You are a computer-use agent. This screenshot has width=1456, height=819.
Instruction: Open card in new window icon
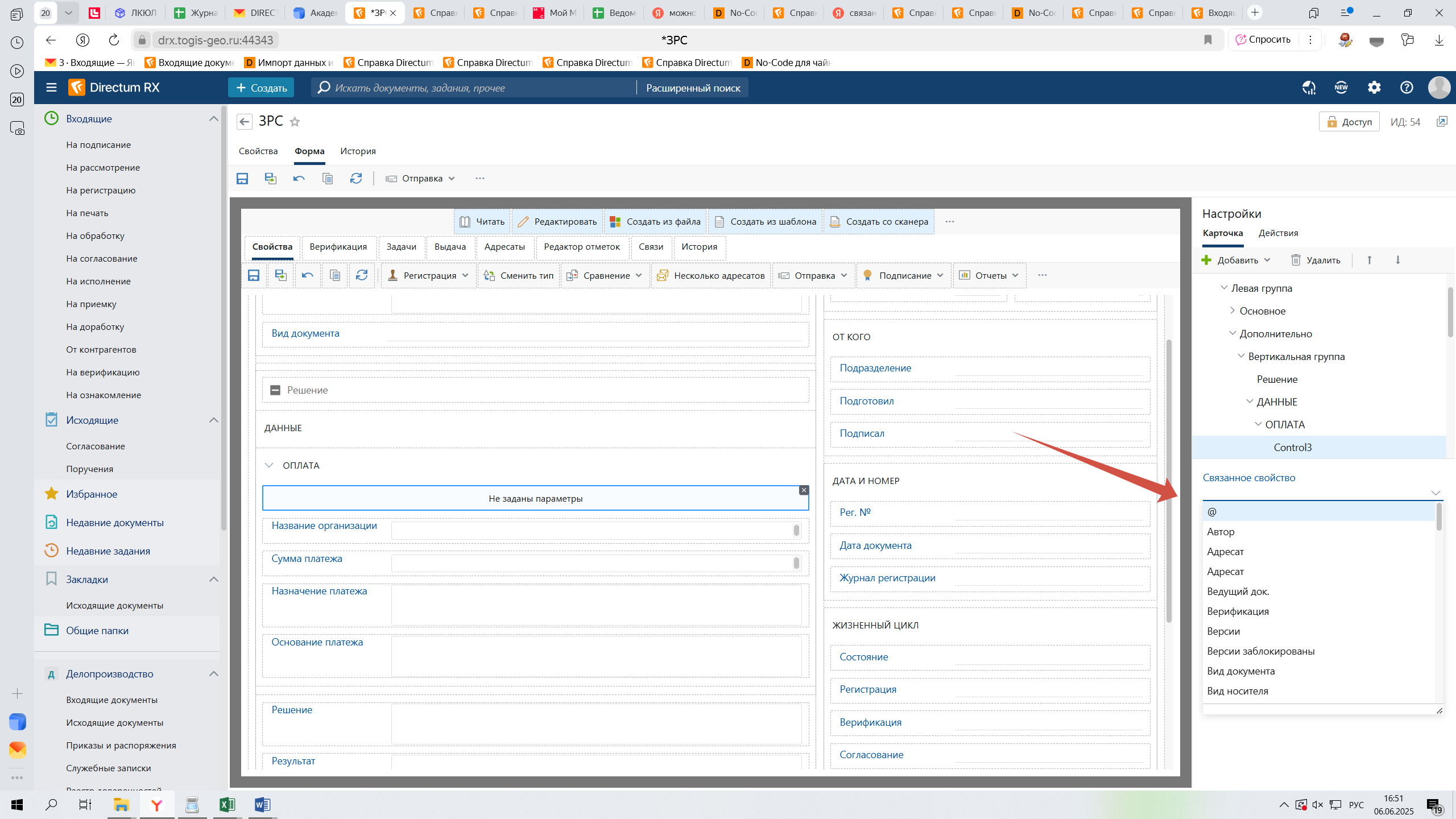click(1442, 122)
